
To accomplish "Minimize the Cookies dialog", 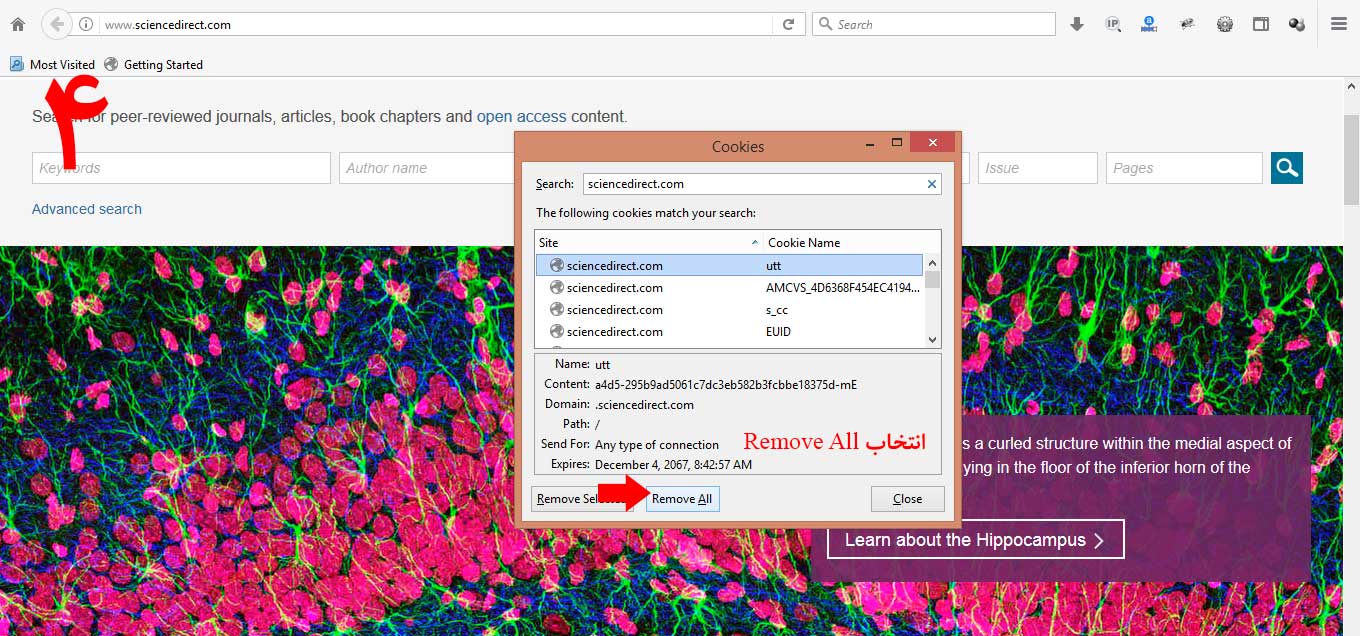I will (x=869, y=144).
